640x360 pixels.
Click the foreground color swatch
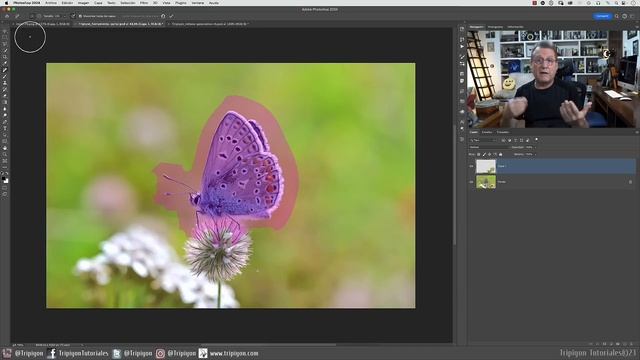tap(4, 179)
